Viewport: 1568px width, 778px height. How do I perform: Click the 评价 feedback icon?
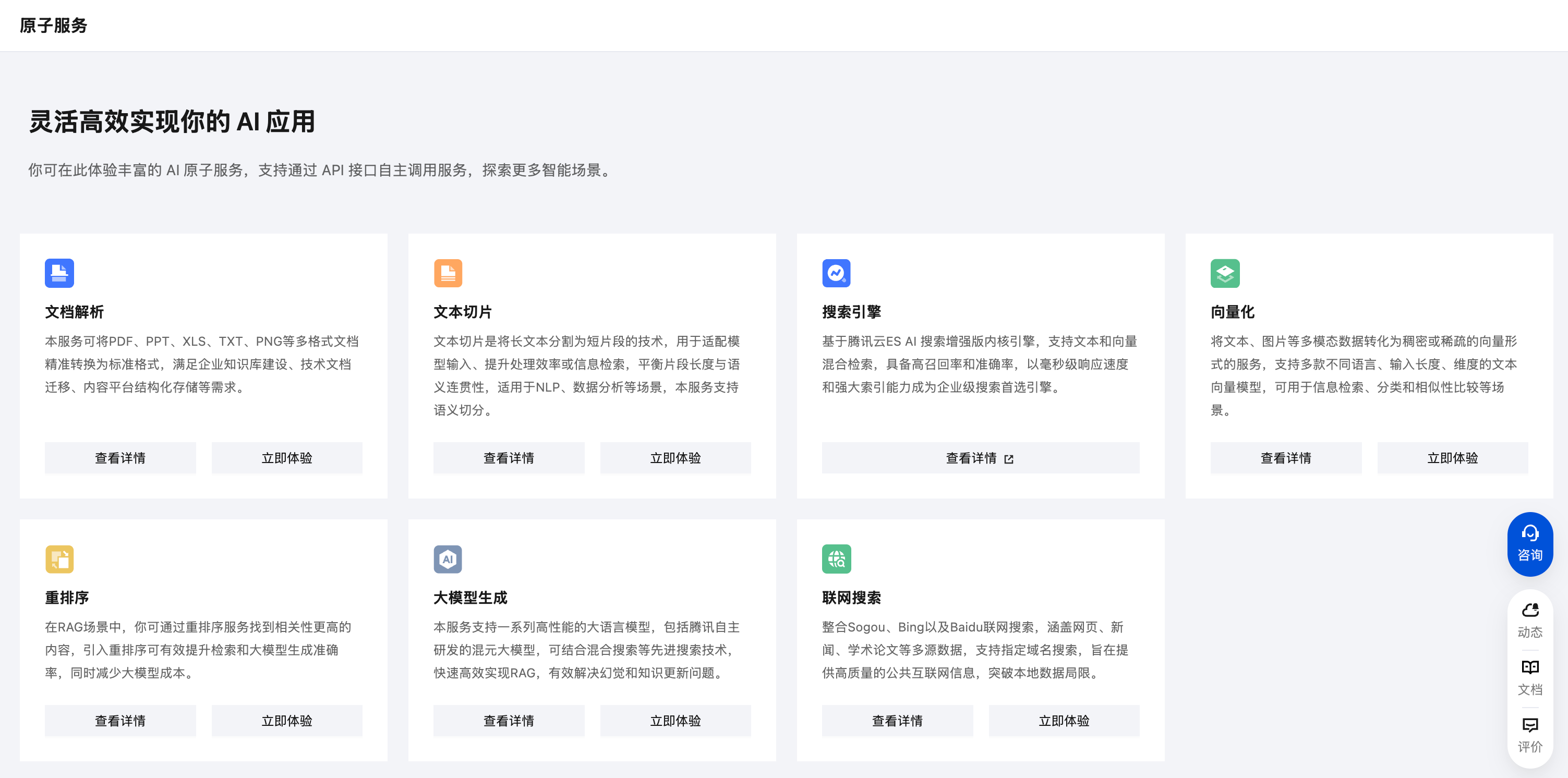[x=1529, y=724]
